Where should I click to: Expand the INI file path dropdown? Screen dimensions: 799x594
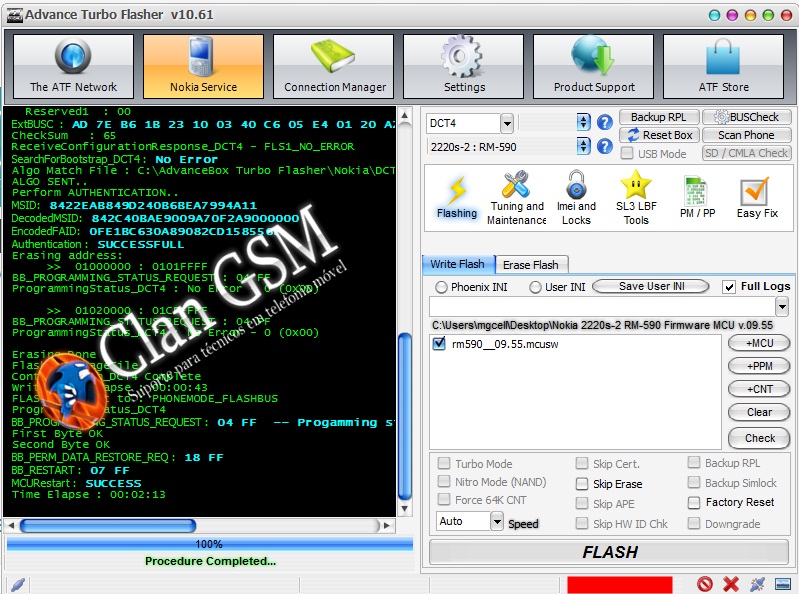[x=782, y=307]
